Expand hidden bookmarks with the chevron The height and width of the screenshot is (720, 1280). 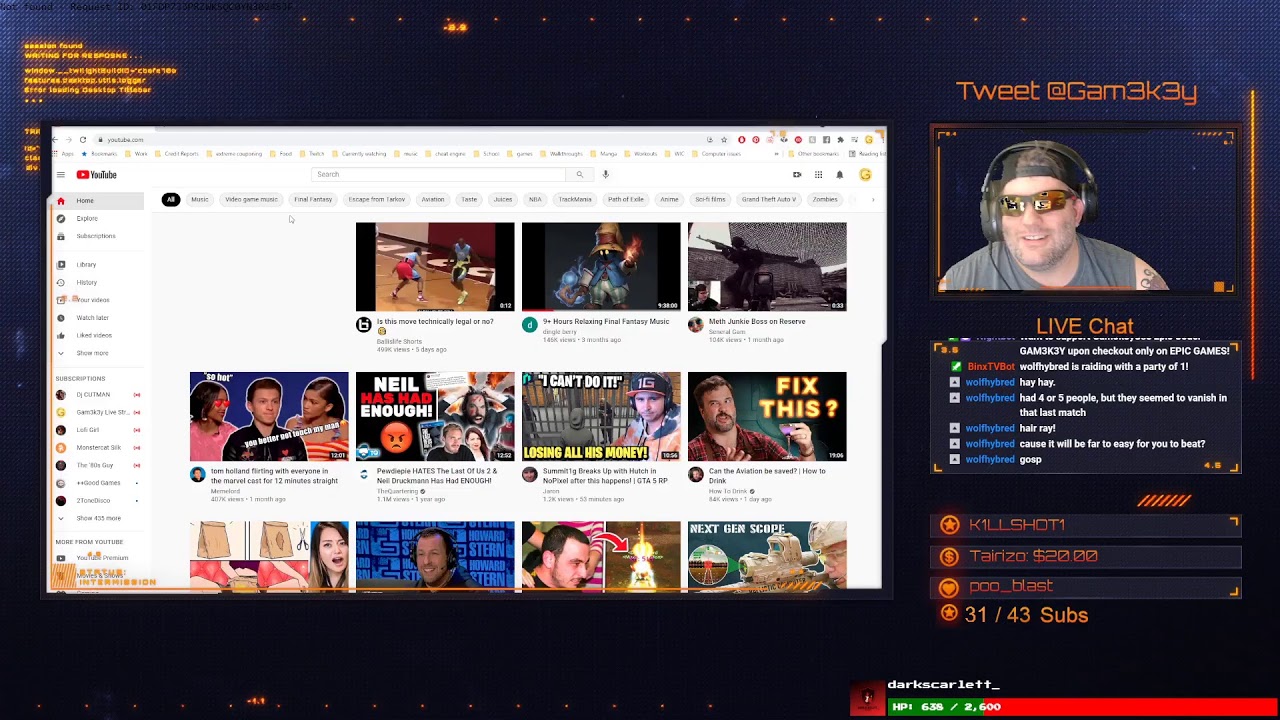pos(777,154)
